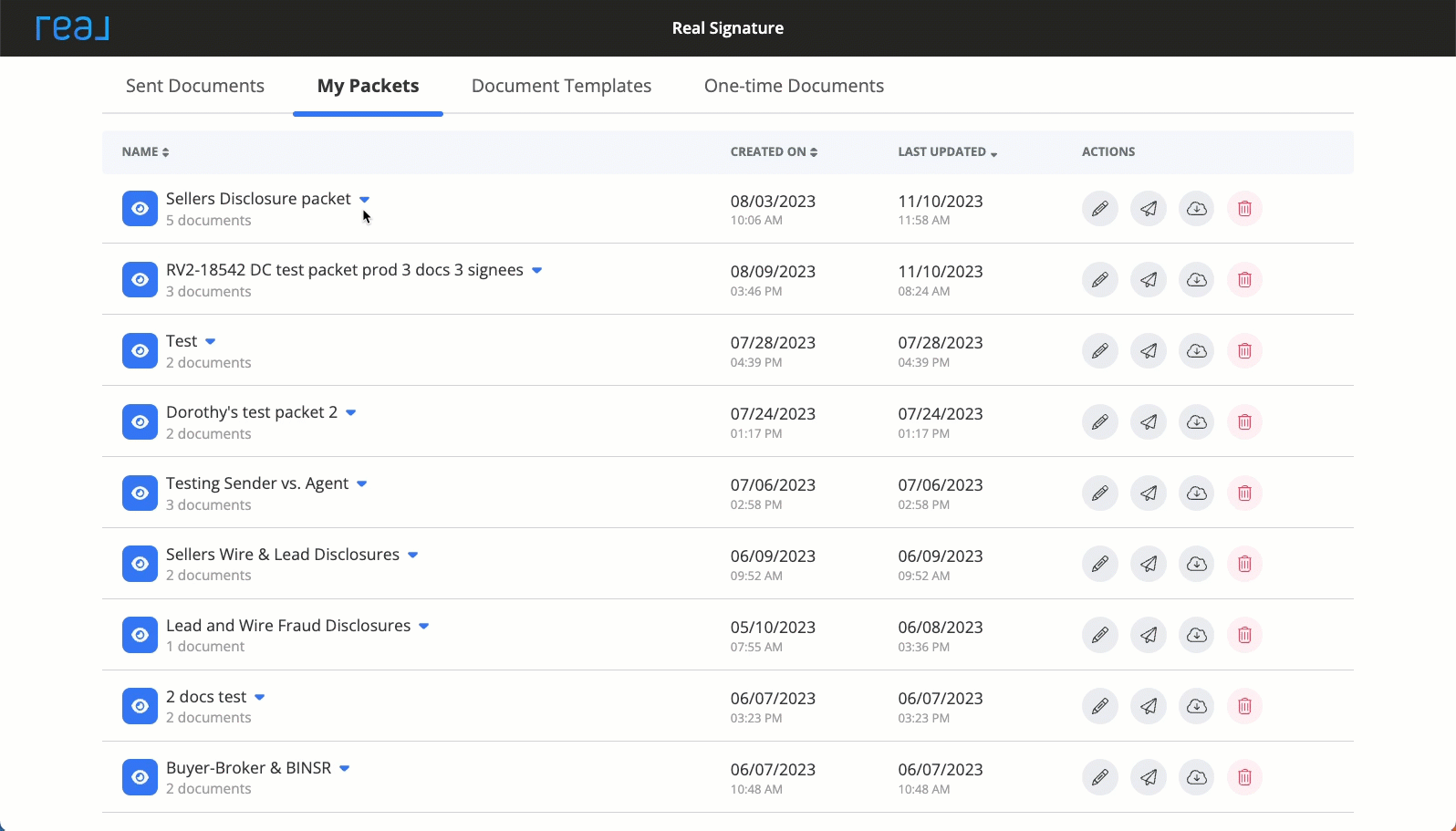Click the eye icon for Sellers Disclosure packet

[x=140, y=209]
